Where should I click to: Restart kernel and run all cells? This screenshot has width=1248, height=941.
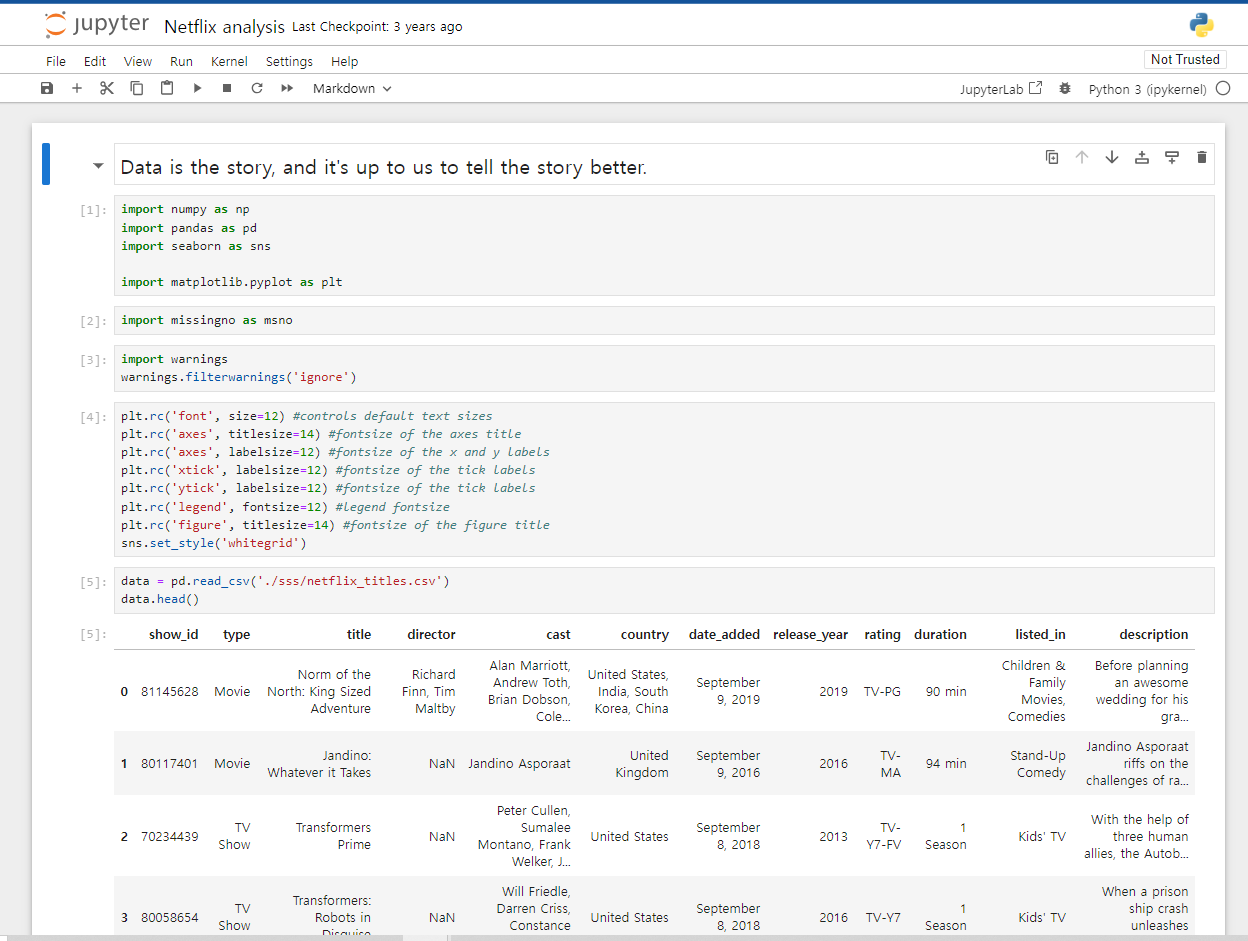[287, 88]
